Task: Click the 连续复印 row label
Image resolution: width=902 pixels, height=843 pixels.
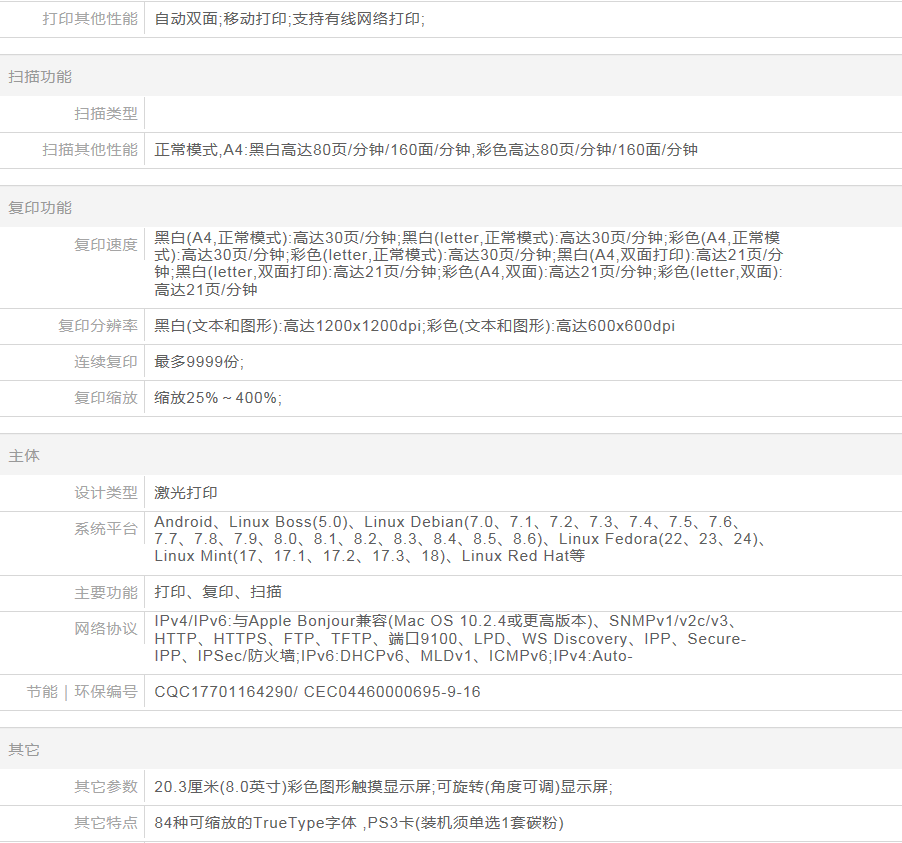Action: [106, 362]
